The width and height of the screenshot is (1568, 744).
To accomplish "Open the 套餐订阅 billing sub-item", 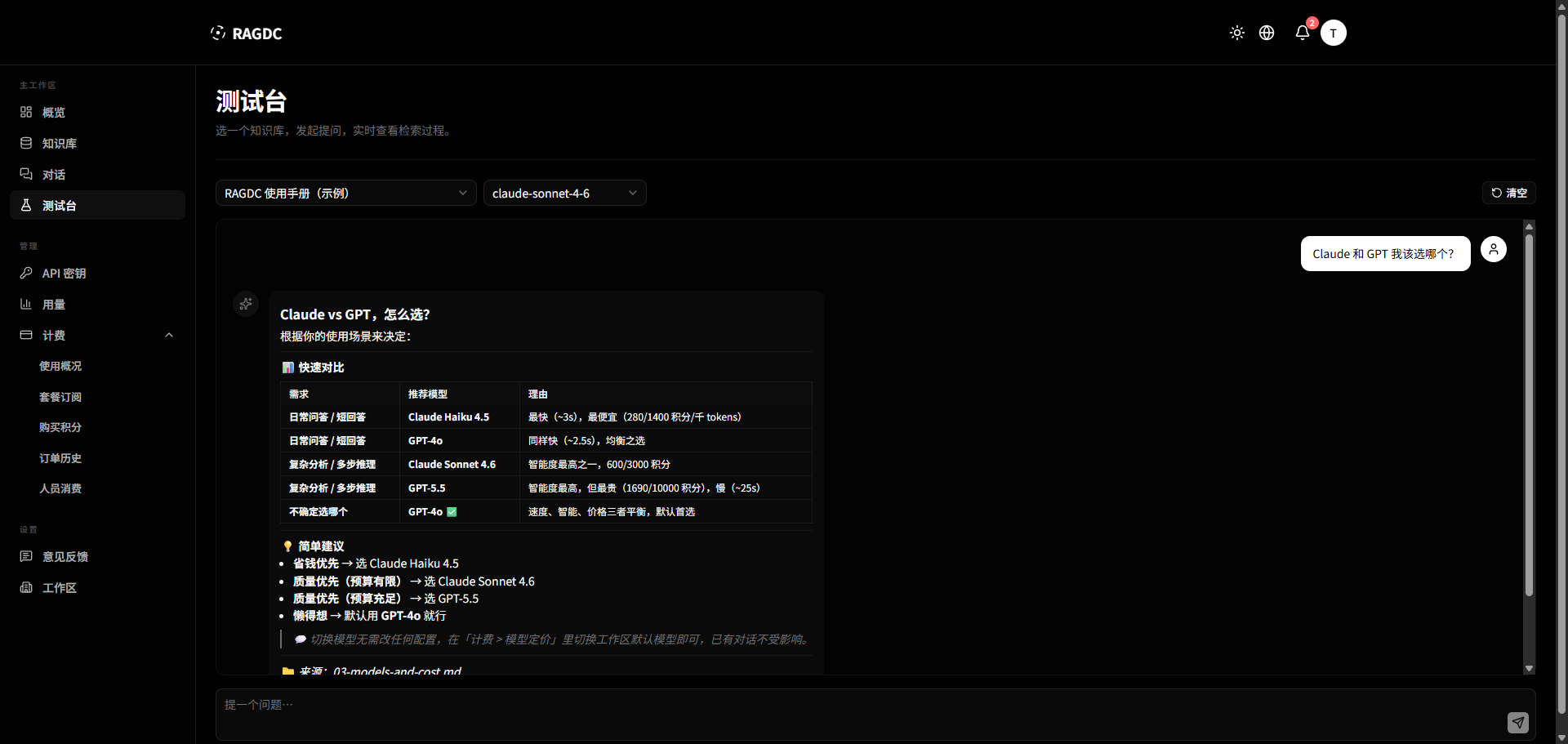I will [60, 397].
